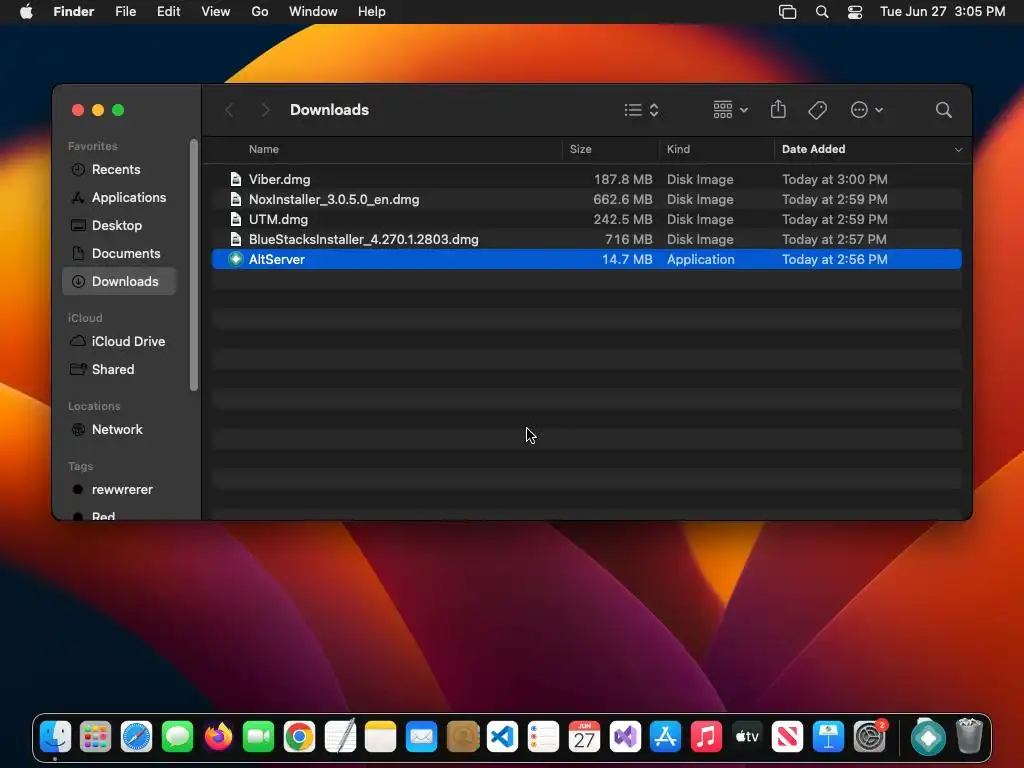Sort files by Kind column

[x=678, y=150]
